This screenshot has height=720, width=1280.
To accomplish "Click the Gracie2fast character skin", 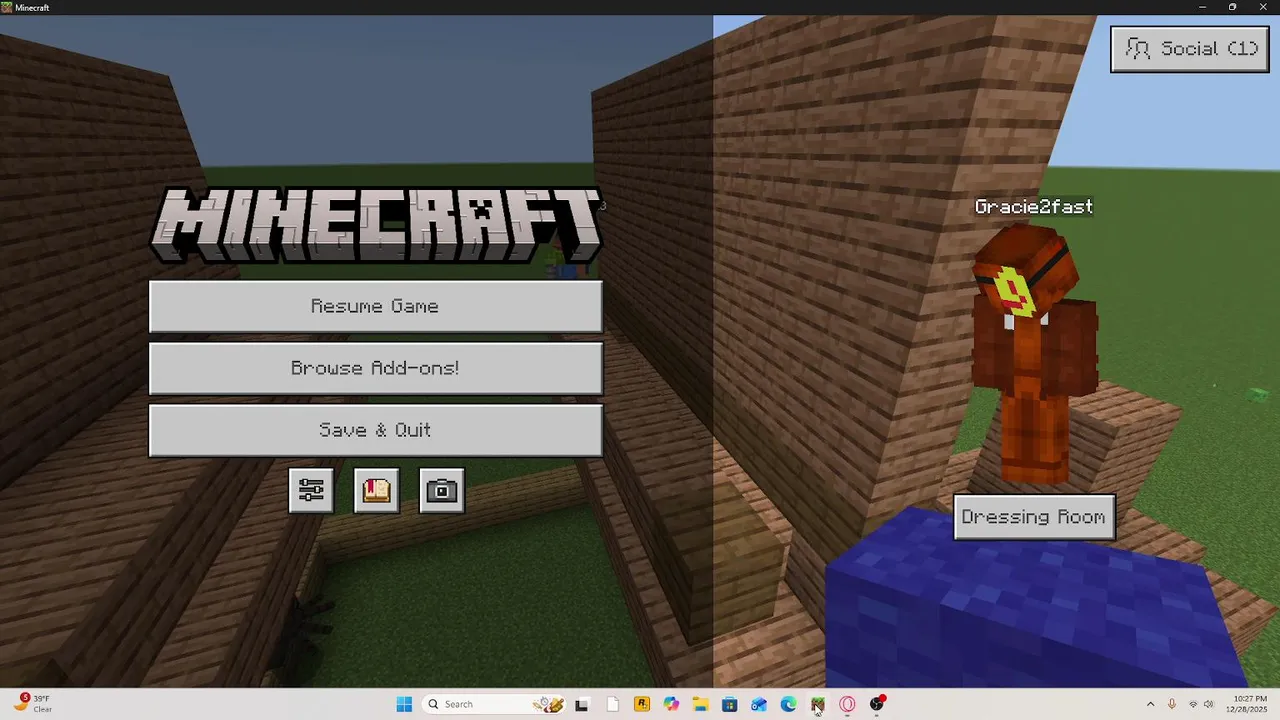I will [1033, 355].
